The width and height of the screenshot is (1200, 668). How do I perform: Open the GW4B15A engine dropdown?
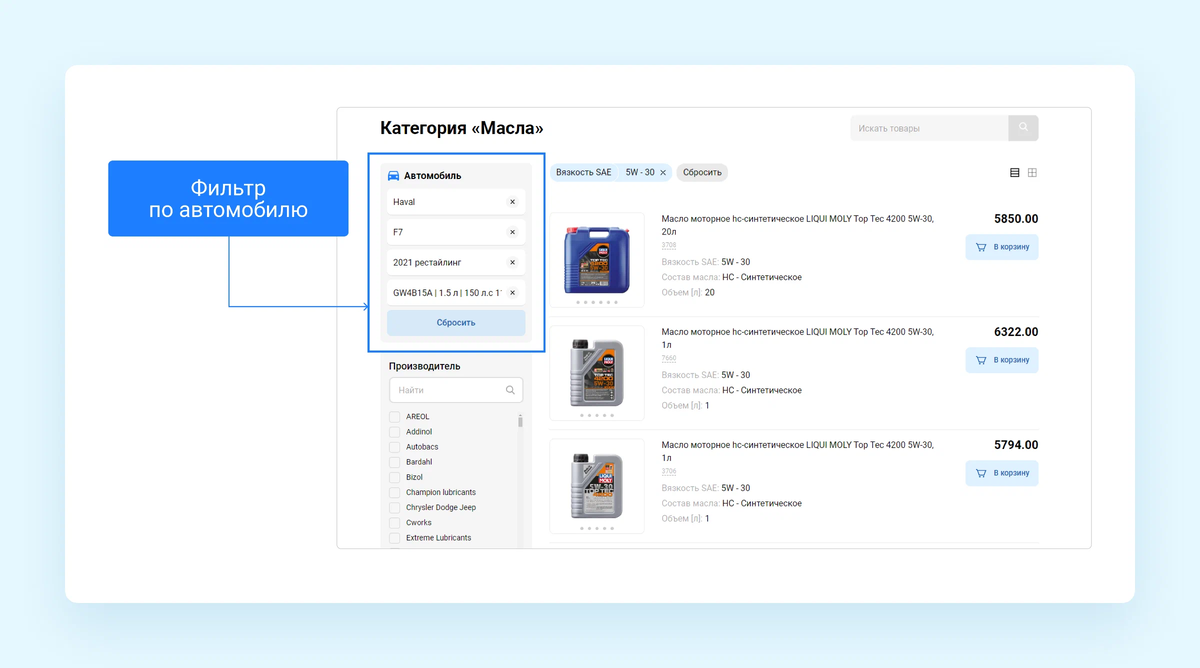click(456, 293)
